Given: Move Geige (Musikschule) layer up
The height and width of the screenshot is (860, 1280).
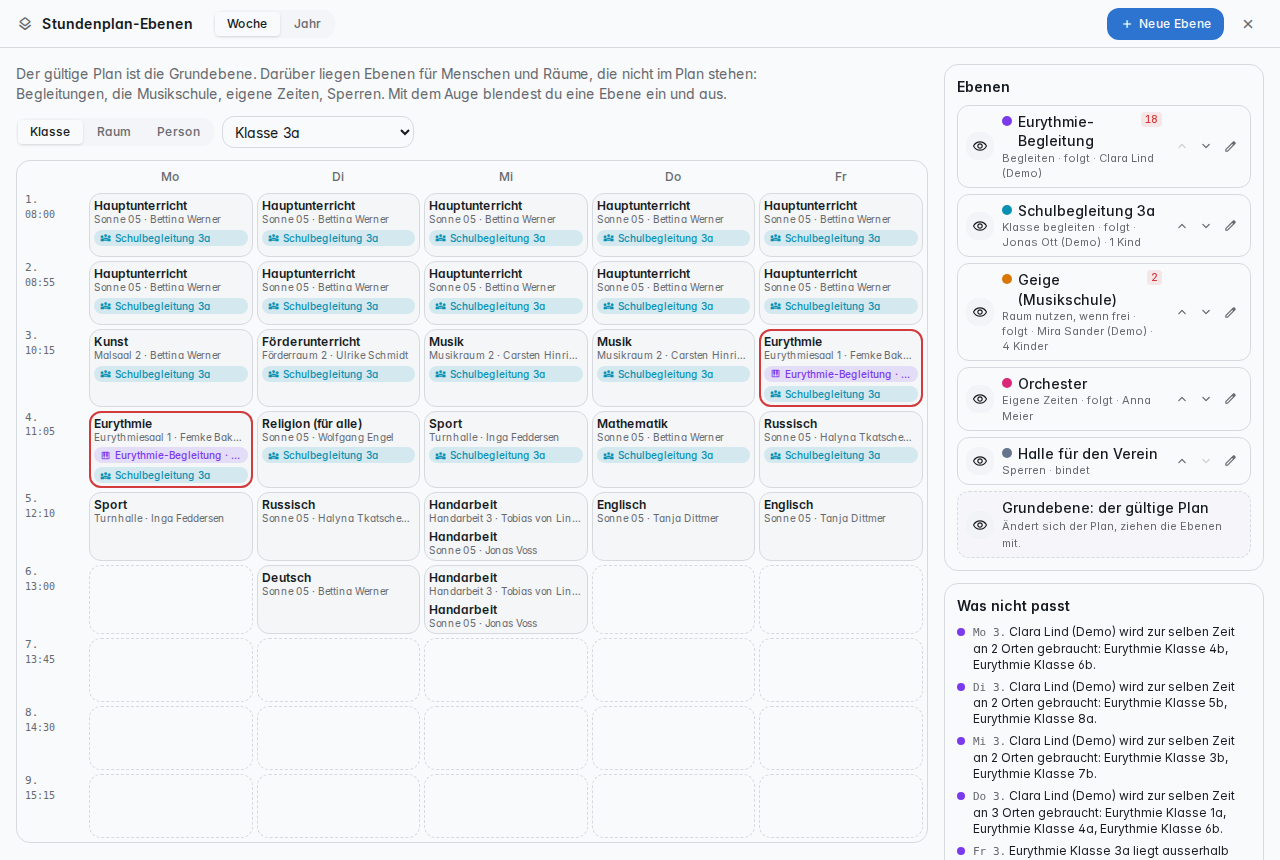Looking at the screenshot, I should [x=1182, y=312].
